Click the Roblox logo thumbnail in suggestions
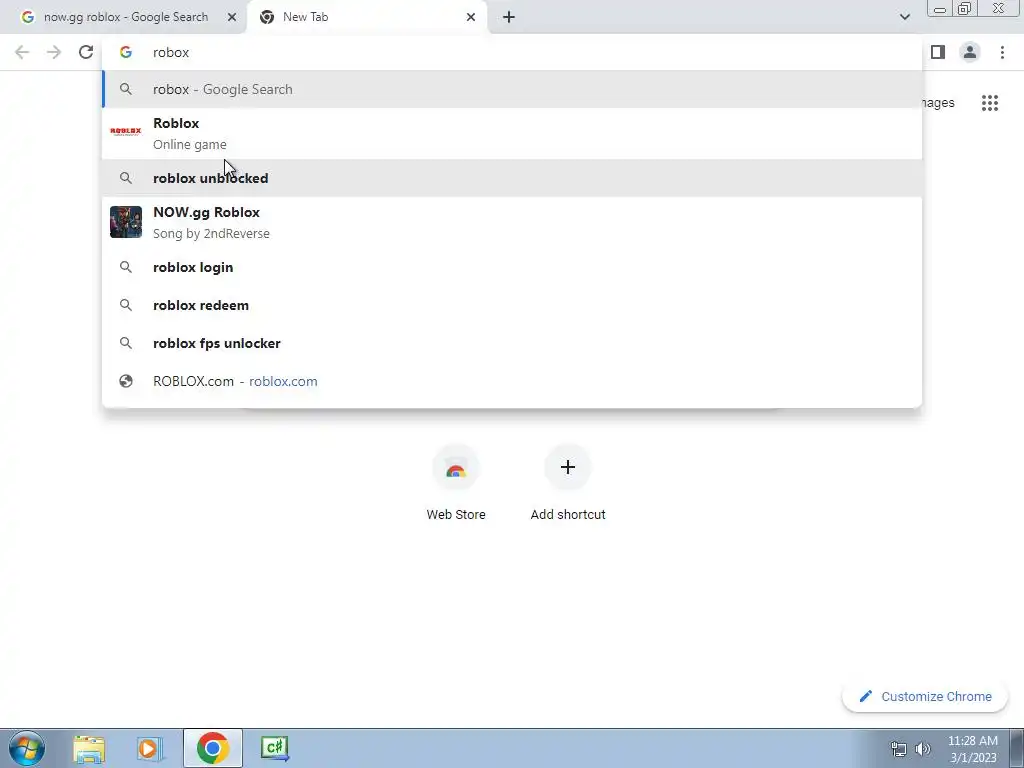 126,131
